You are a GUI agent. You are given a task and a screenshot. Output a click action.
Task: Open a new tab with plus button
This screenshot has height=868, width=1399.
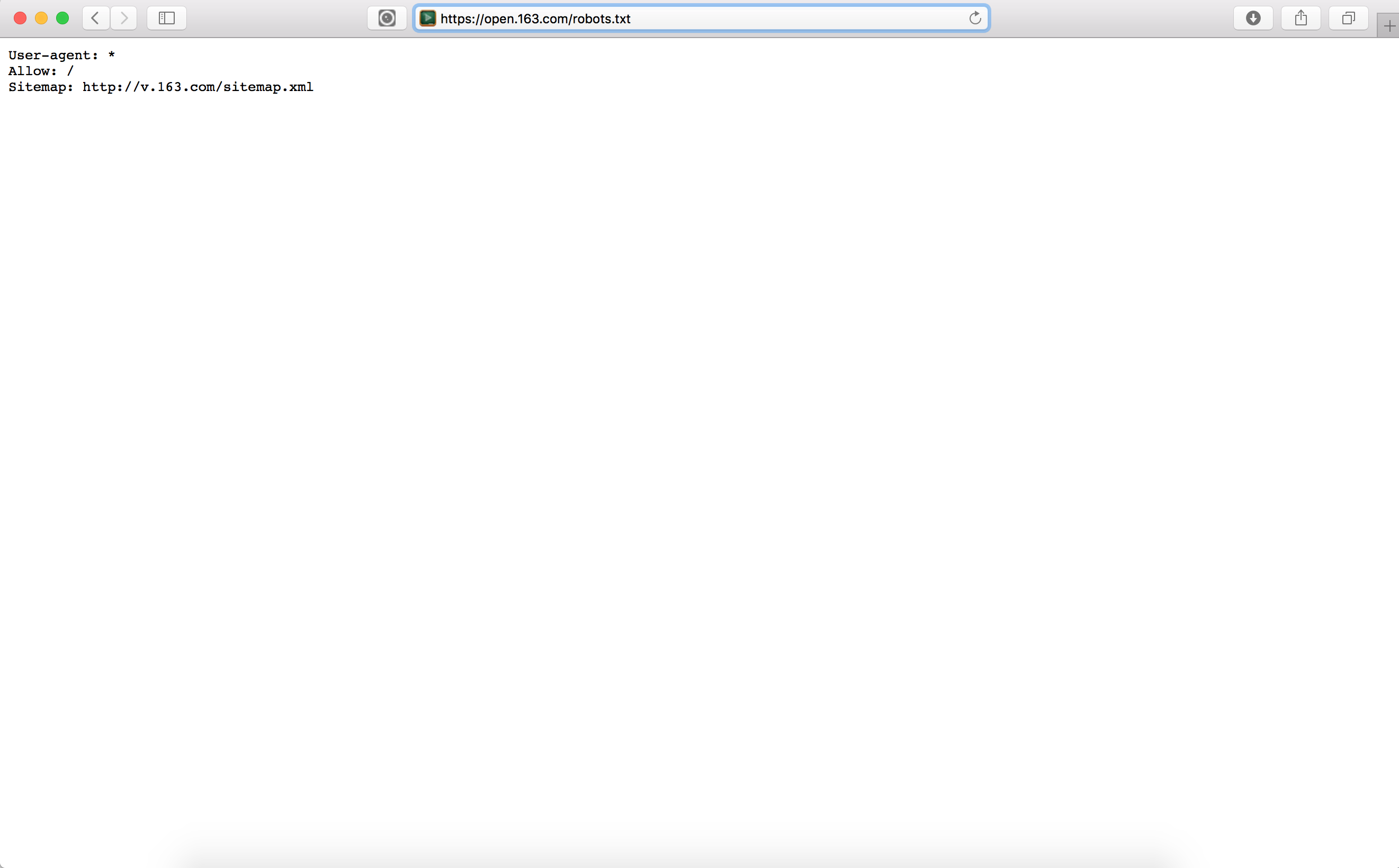(x=1388, y=26)
